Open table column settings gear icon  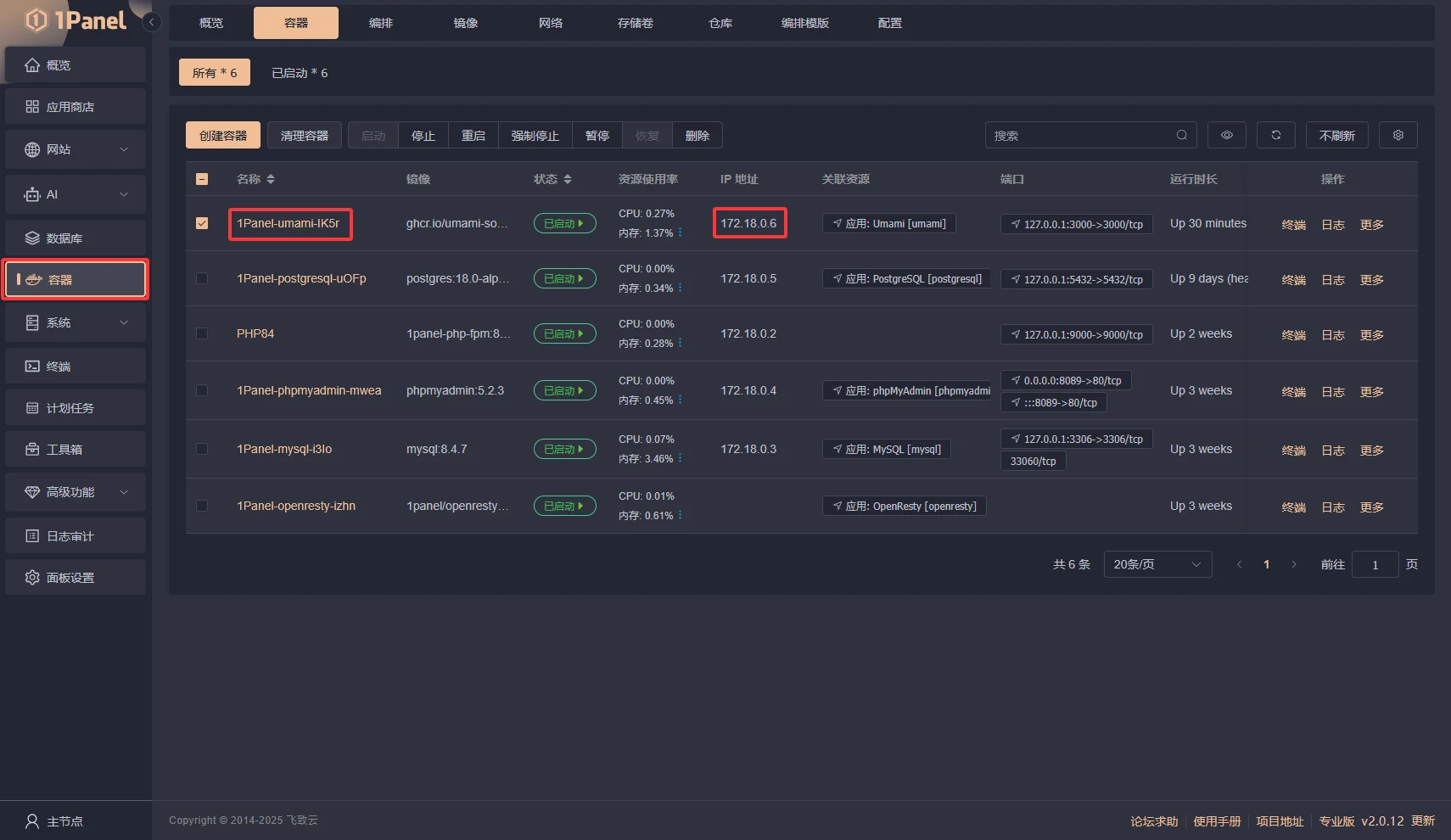(1398, 136)
